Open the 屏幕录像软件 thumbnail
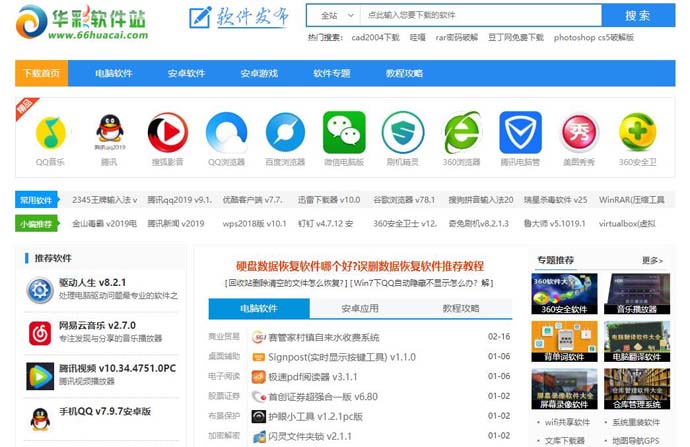This screenshot has width=690, height=447. tap(564, 389)
